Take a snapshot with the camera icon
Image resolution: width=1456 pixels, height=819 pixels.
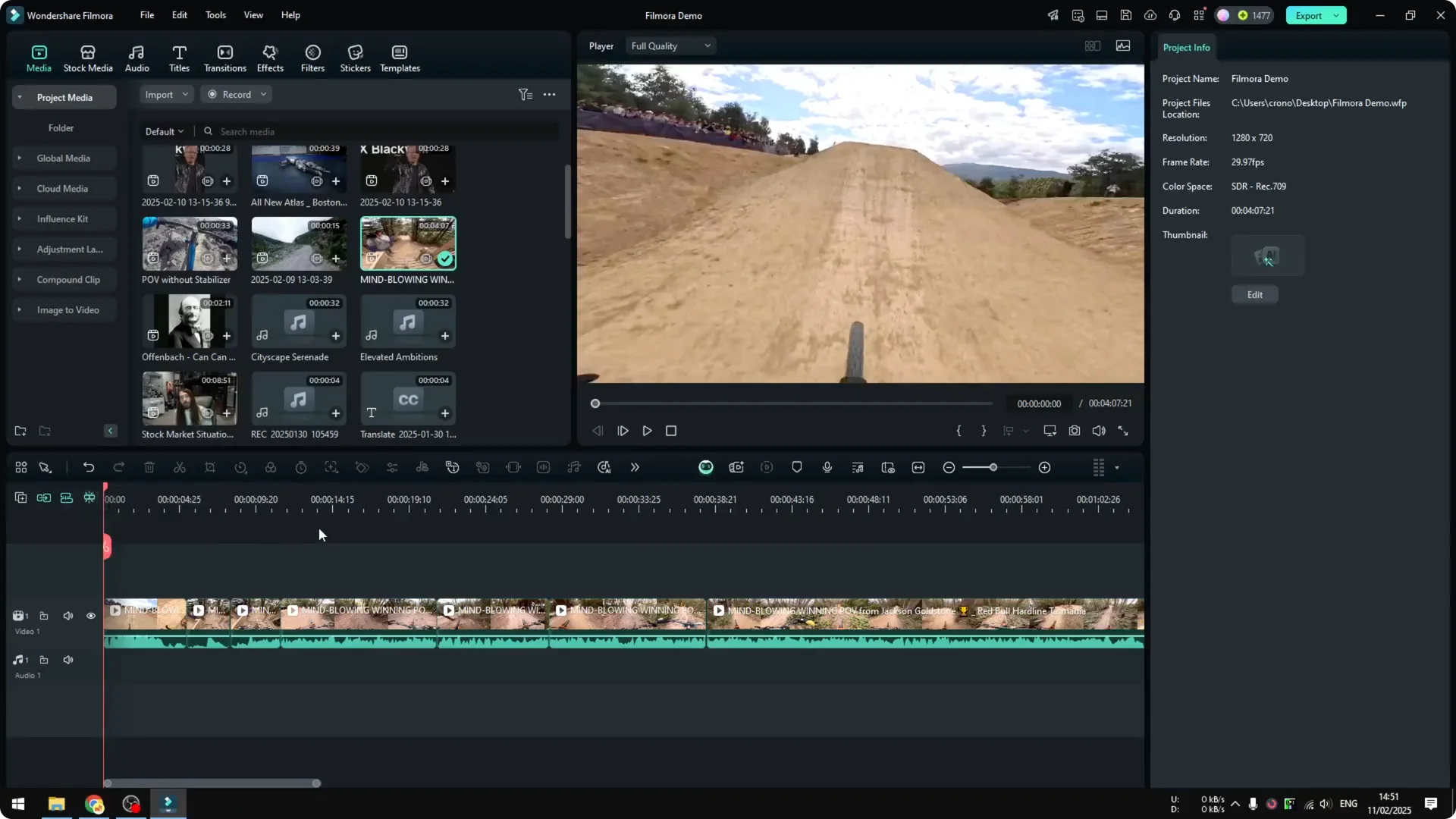[1075, 431]
